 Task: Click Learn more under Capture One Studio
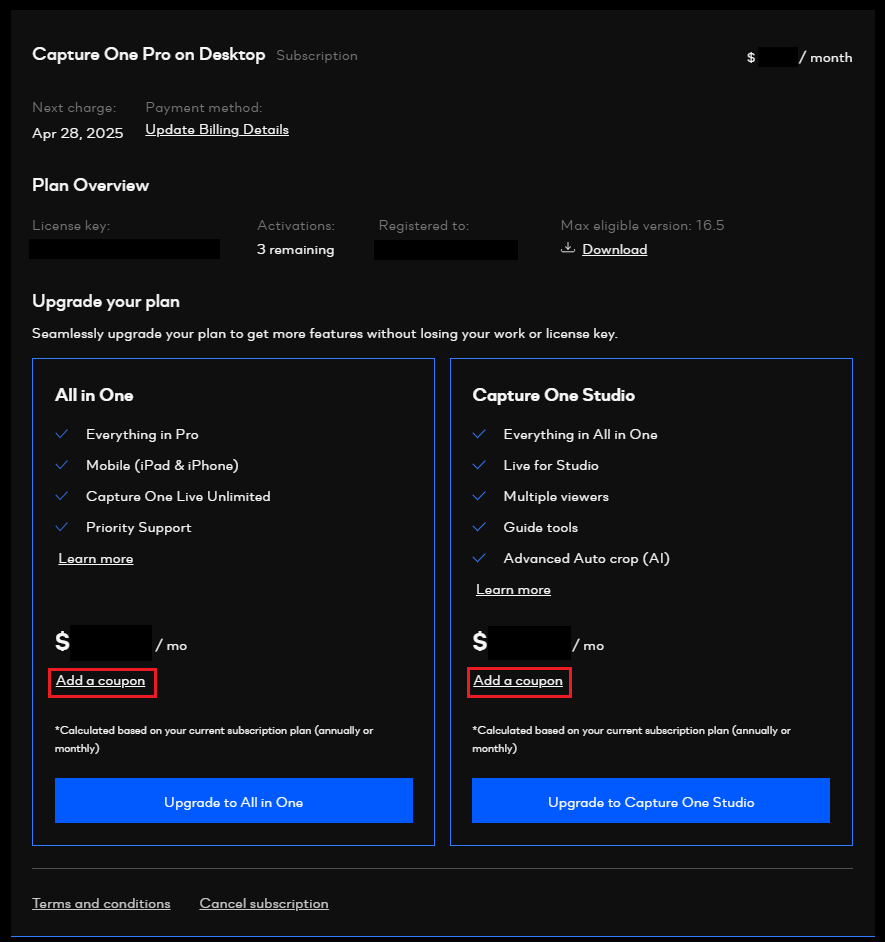point(513,590)
